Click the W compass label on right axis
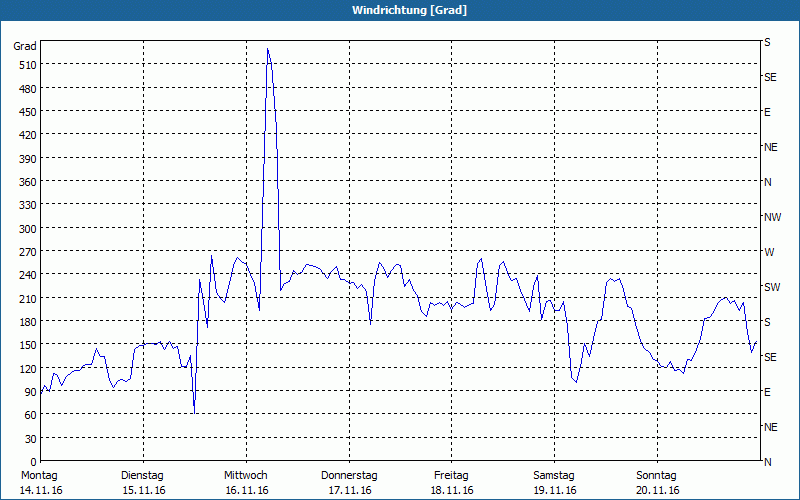This screenshot has width=800, height=500. pos(769,252)
